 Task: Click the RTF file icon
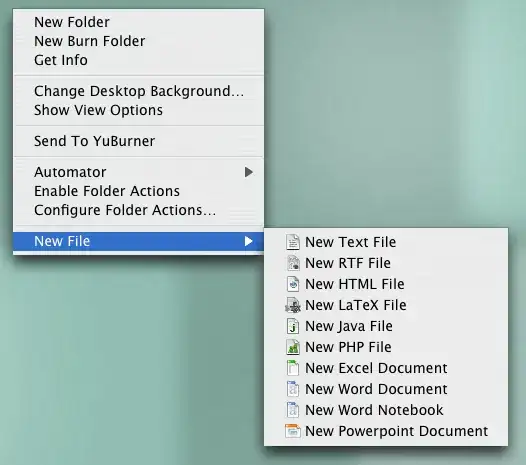[x=293, y=263]
